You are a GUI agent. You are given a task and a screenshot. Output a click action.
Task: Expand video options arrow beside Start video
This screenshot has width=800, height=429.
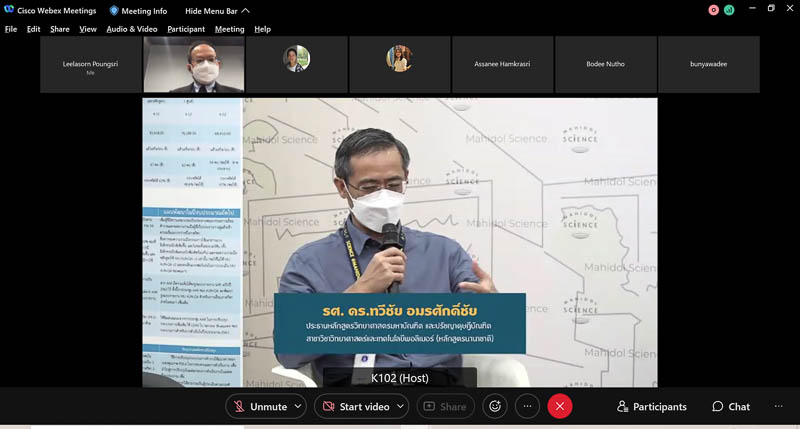pos(401,406)
